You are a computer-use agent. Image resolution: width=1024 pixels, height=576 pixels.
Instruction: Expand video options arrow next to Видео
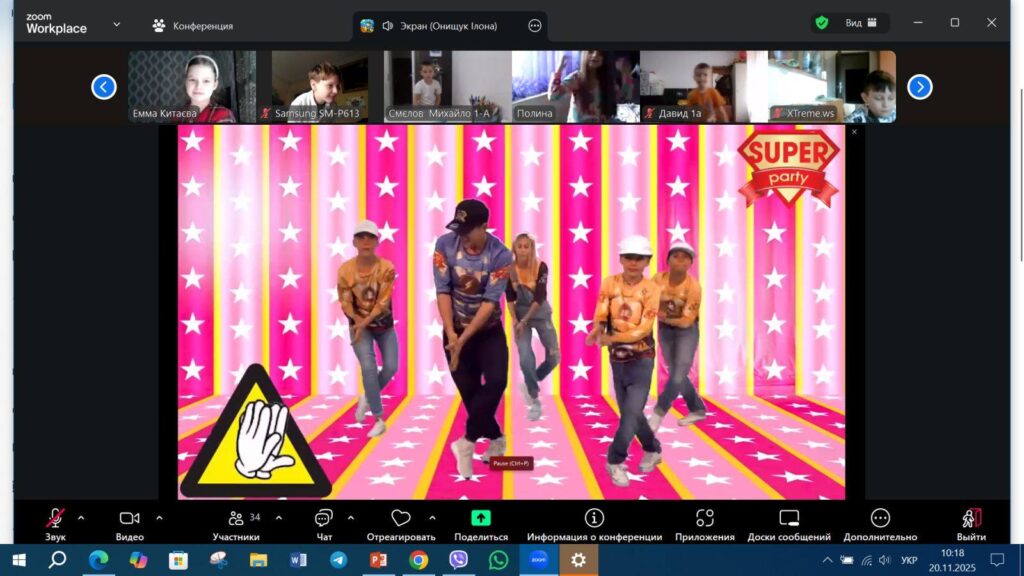(x=159, y=517)
